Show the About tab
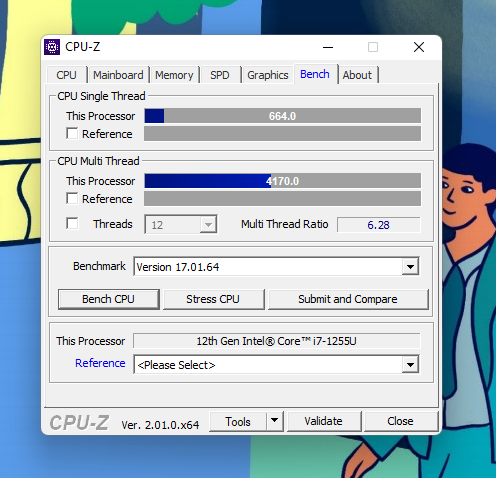 click(x=357, y=75)
